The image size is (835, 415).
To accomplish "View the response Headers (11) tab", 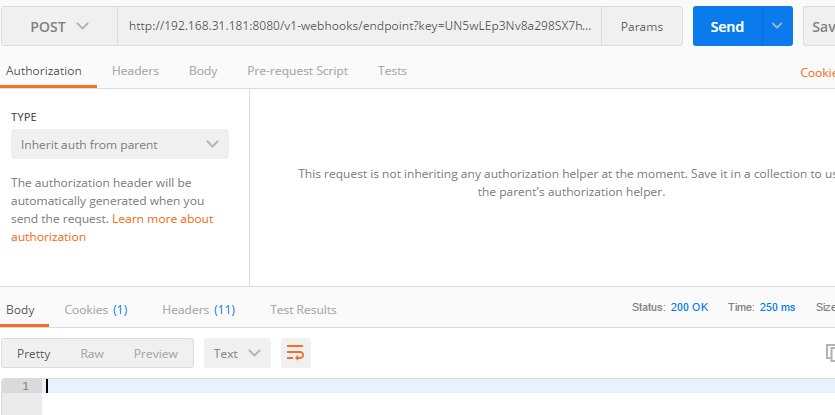I will [198, 310].
